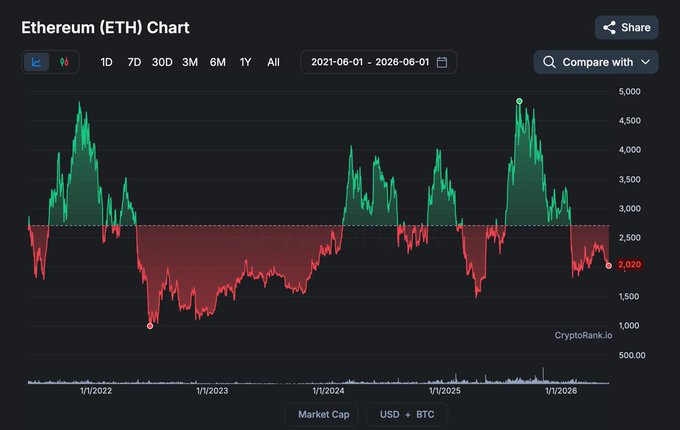Image resolution: width=680 pixels, height=430 pixels.
Task: Click the 3,500 axis label
Action: click(629, 179)
